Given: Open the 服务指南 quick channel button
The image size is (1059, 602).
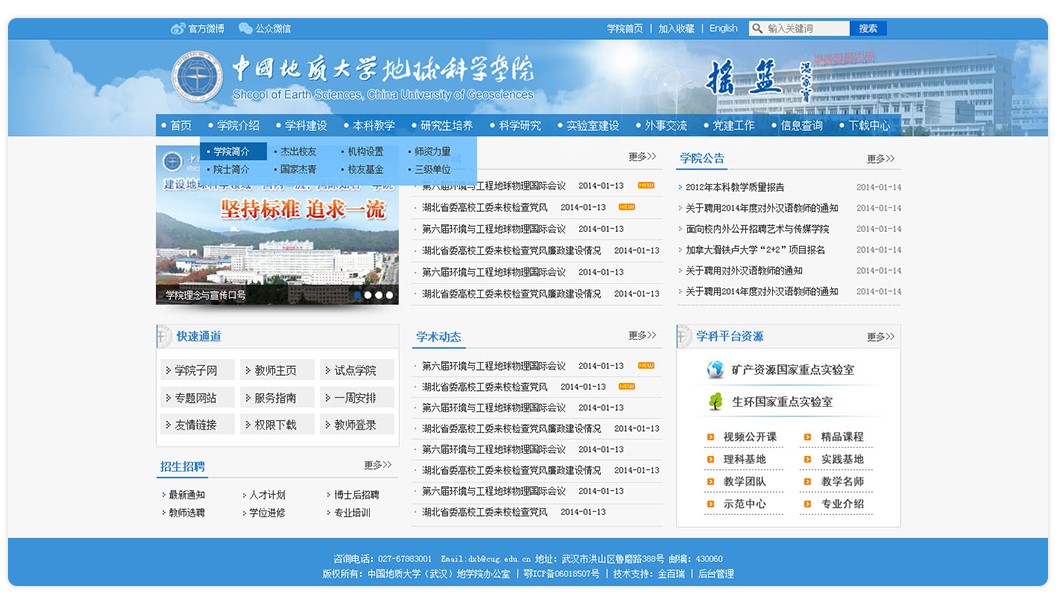Looking at the screenshot, I should point(277,398).
